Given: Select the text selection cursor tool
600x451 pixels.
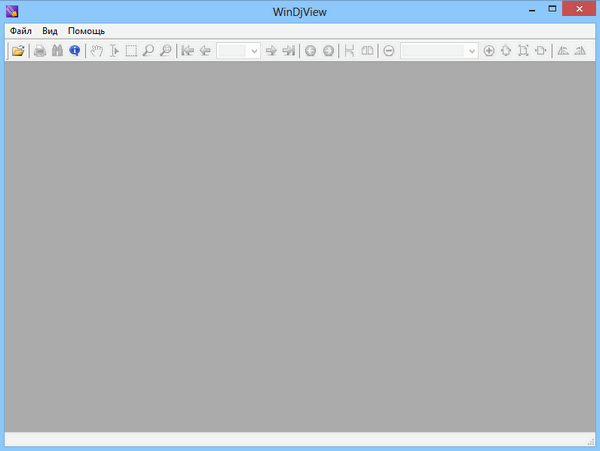Looking at the screenshot, I should coord(114,51).
